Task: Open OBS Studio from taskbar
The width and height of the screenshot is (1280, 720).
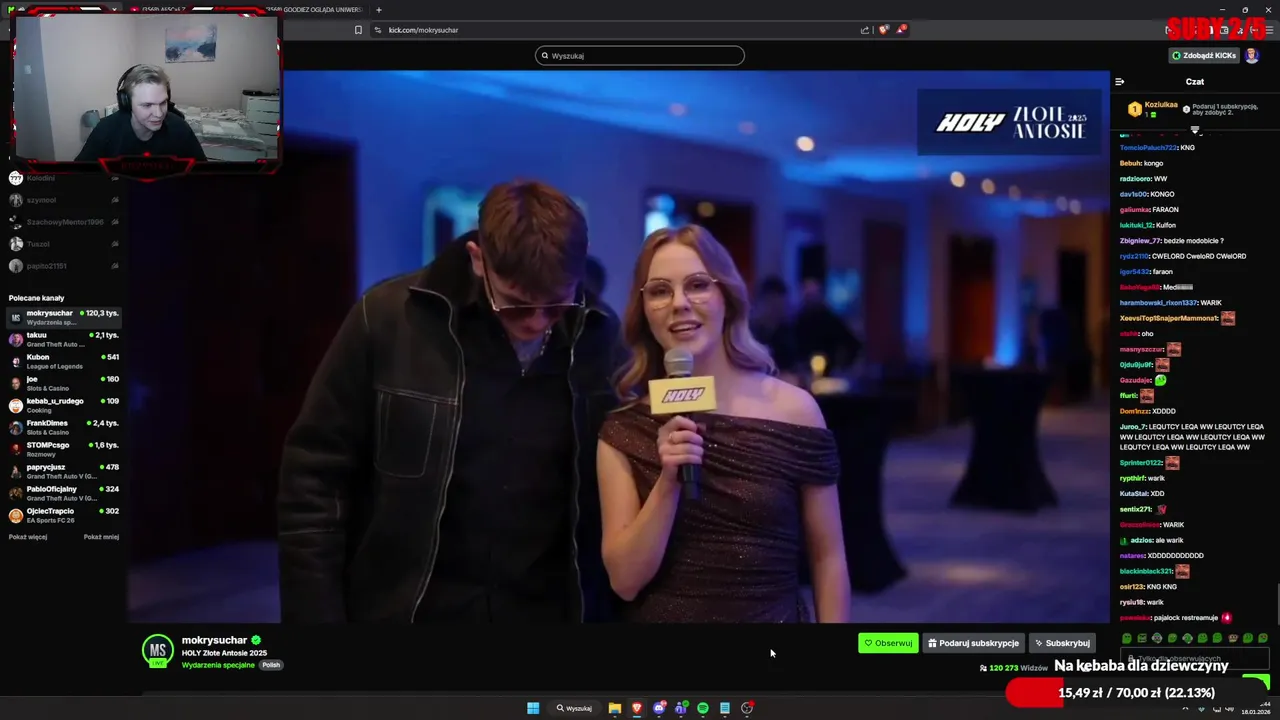Action: tap(747, 708)
